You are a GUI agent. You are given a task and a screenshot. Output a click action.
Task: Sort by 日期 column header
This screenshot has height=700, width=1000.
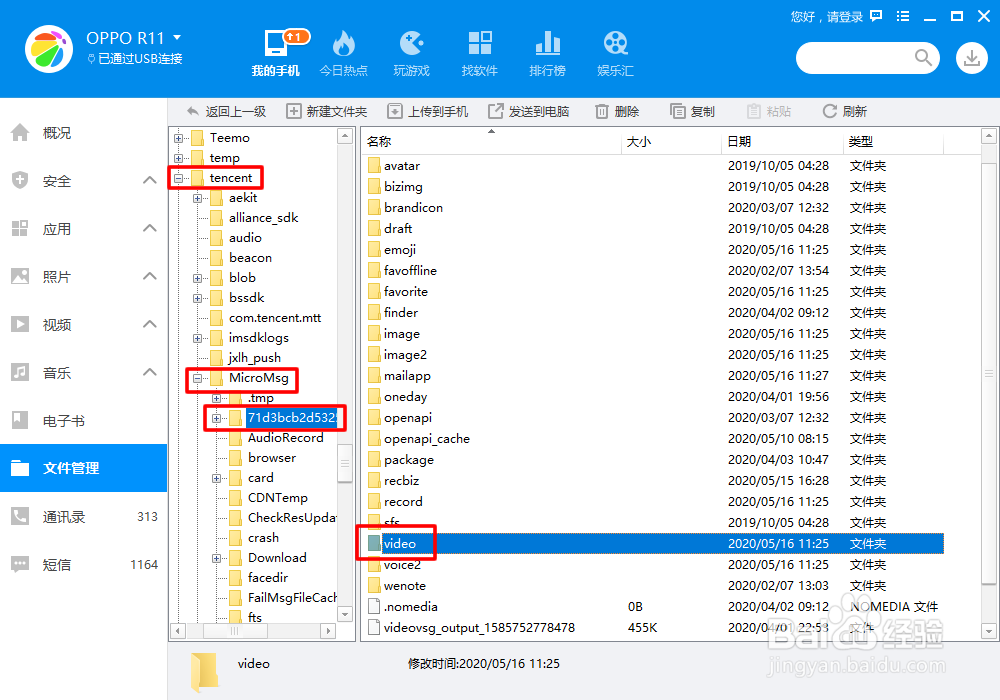click(x=783, y=142)
